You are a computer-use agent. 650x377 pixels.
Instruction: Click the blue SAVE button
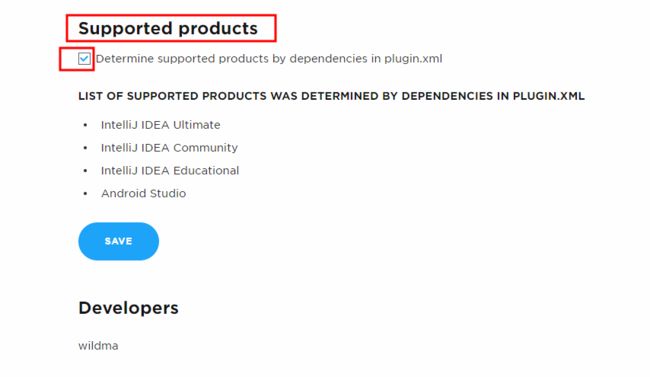pos(119,241)
